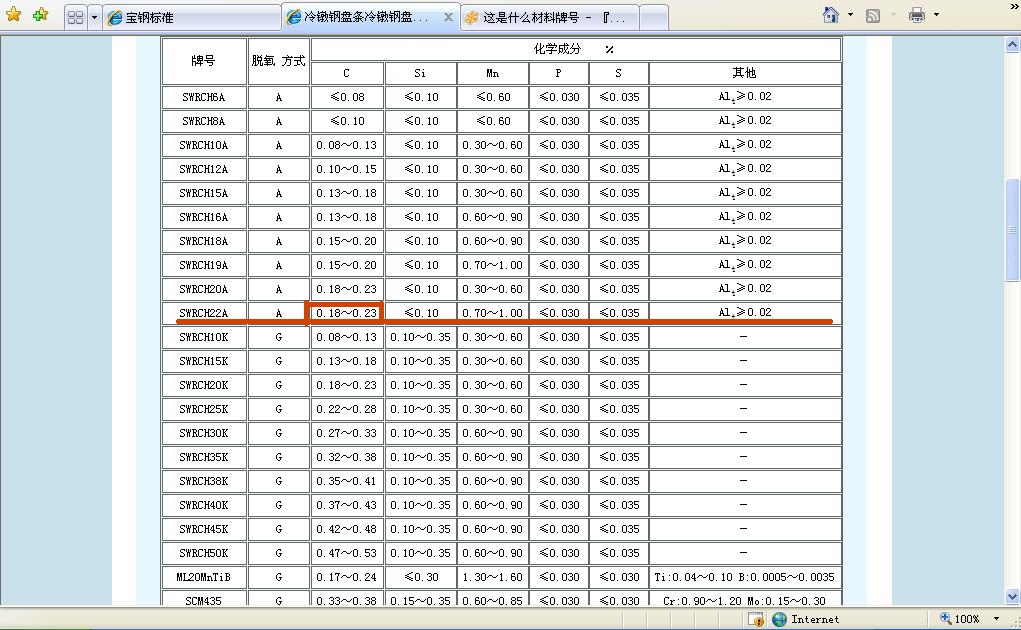This screenshot has width=1021, height=630.
Task: Click the SWRCH18A grade cell
Action: (x=204, y=241)
